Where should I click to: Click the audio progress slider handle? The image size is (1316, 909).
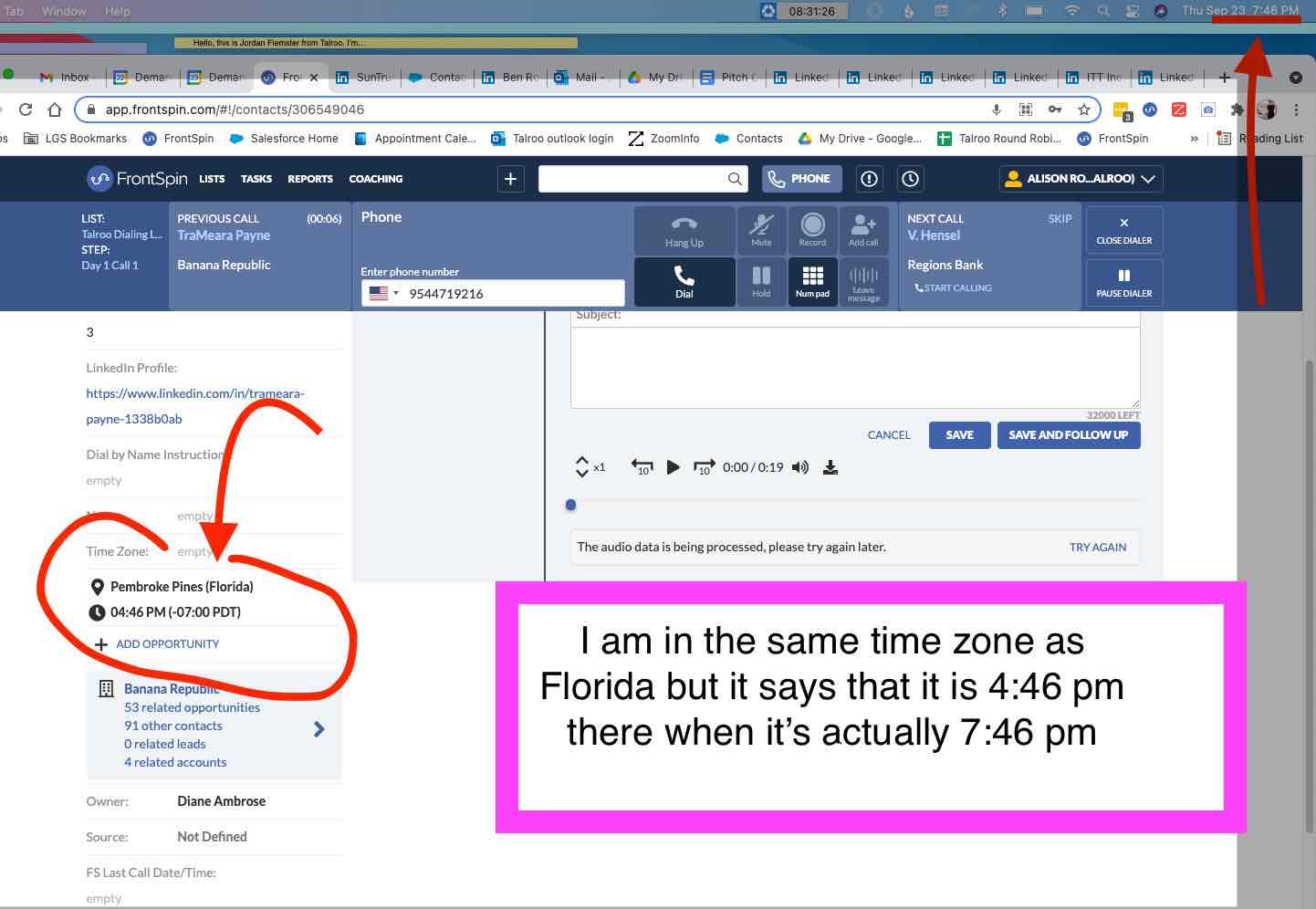[x=570, y=505]
